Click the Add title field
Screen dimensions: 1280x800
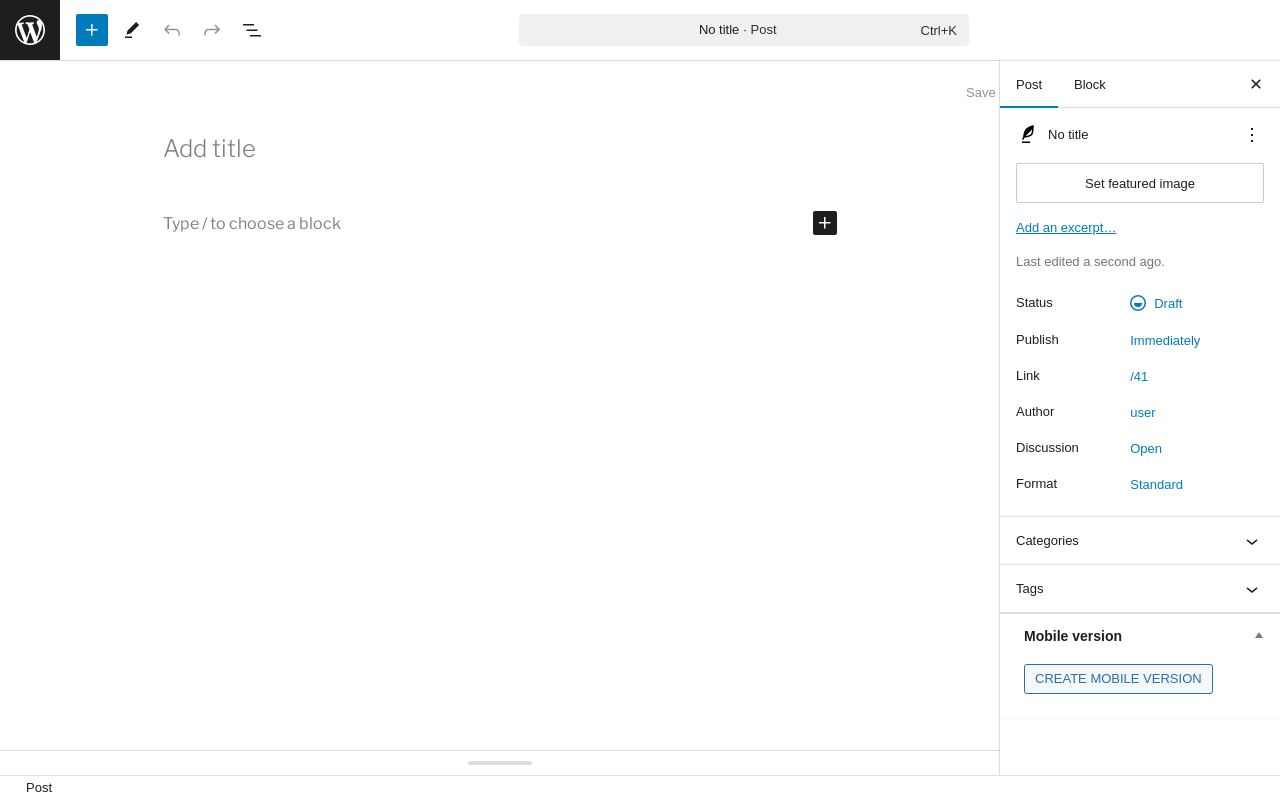click(x=500, y=149)
